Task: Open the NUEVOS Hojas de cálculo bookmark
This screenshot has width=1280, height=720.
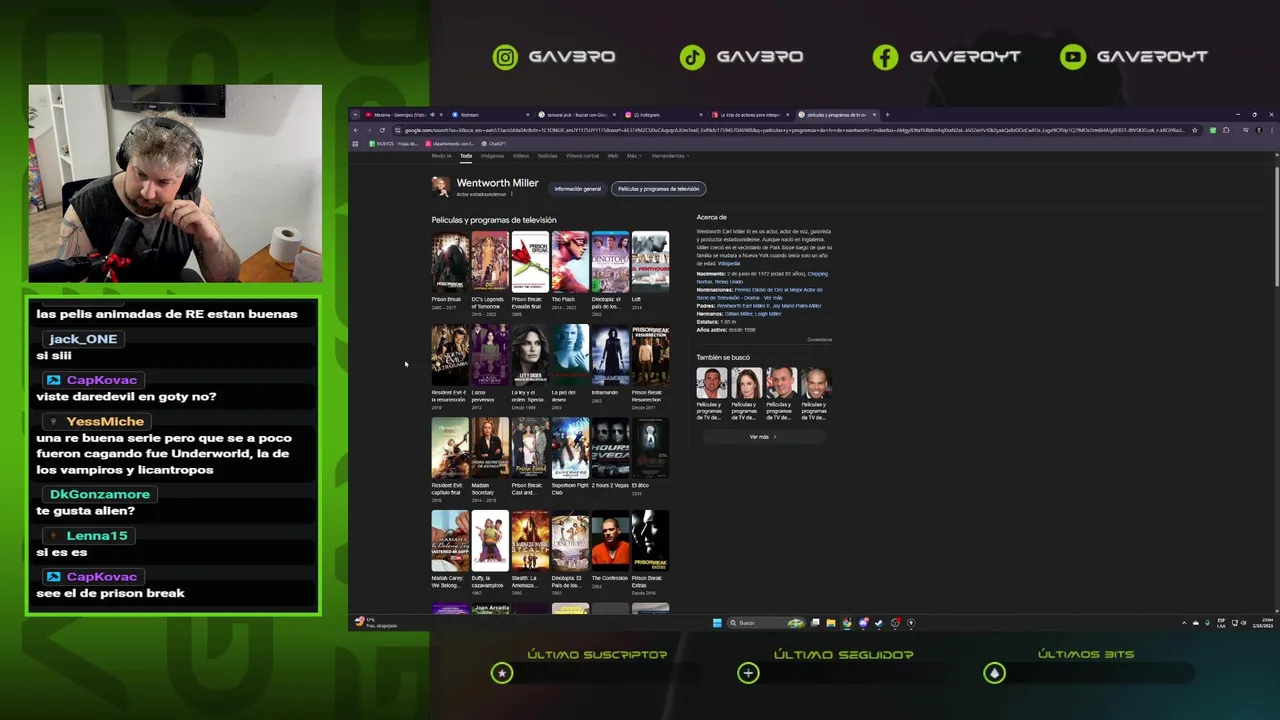Action: pos(394,144)
